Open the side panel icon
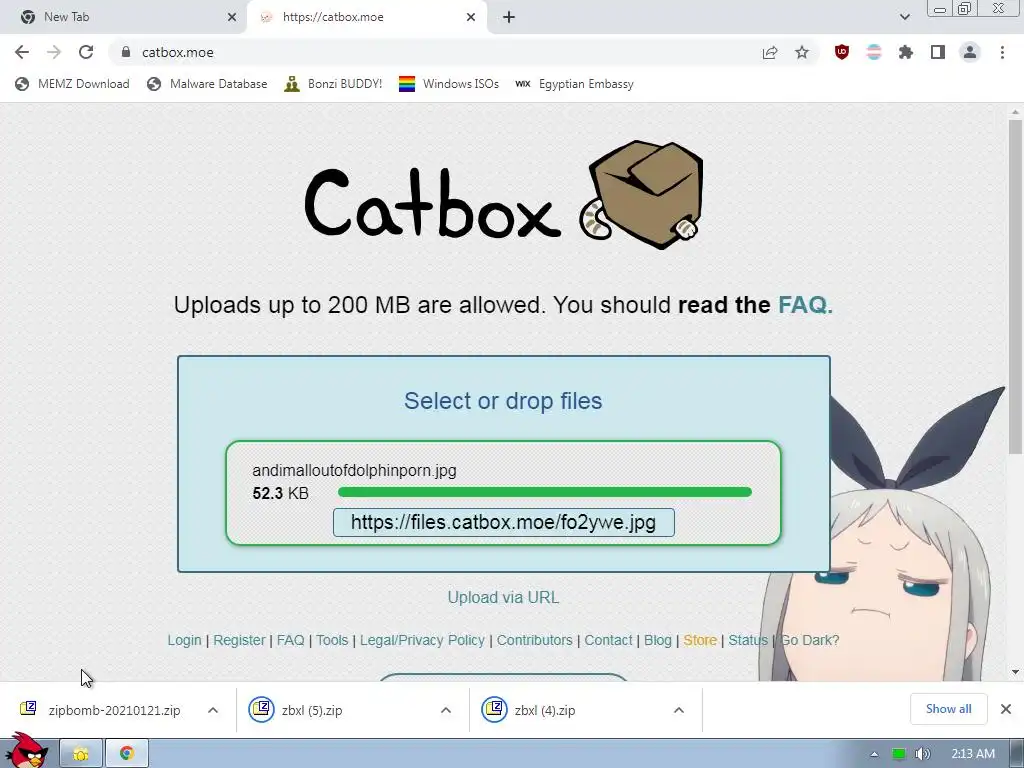 tap(938, 52)
